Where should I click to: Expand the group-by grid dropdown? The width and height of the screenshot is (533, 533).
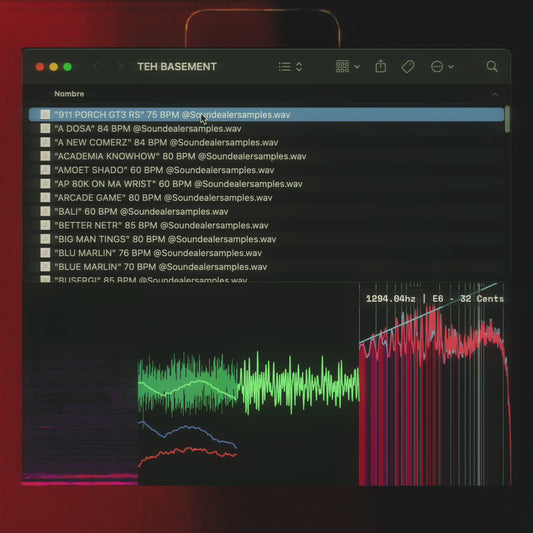click(347, 67)
